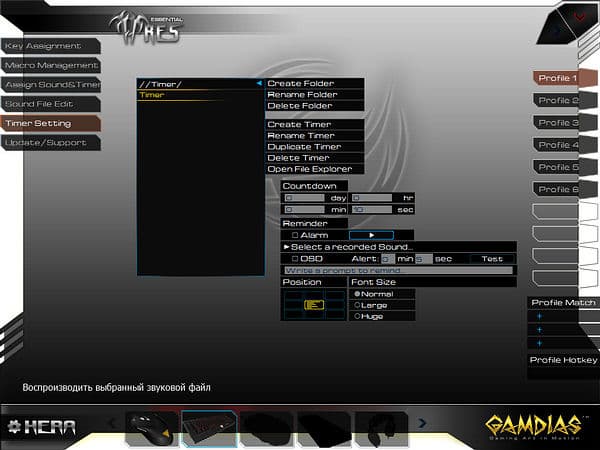Viewport: 600px width, 450px height.
Task: Click the OSD Test button
Action: (x=492, y=259)
